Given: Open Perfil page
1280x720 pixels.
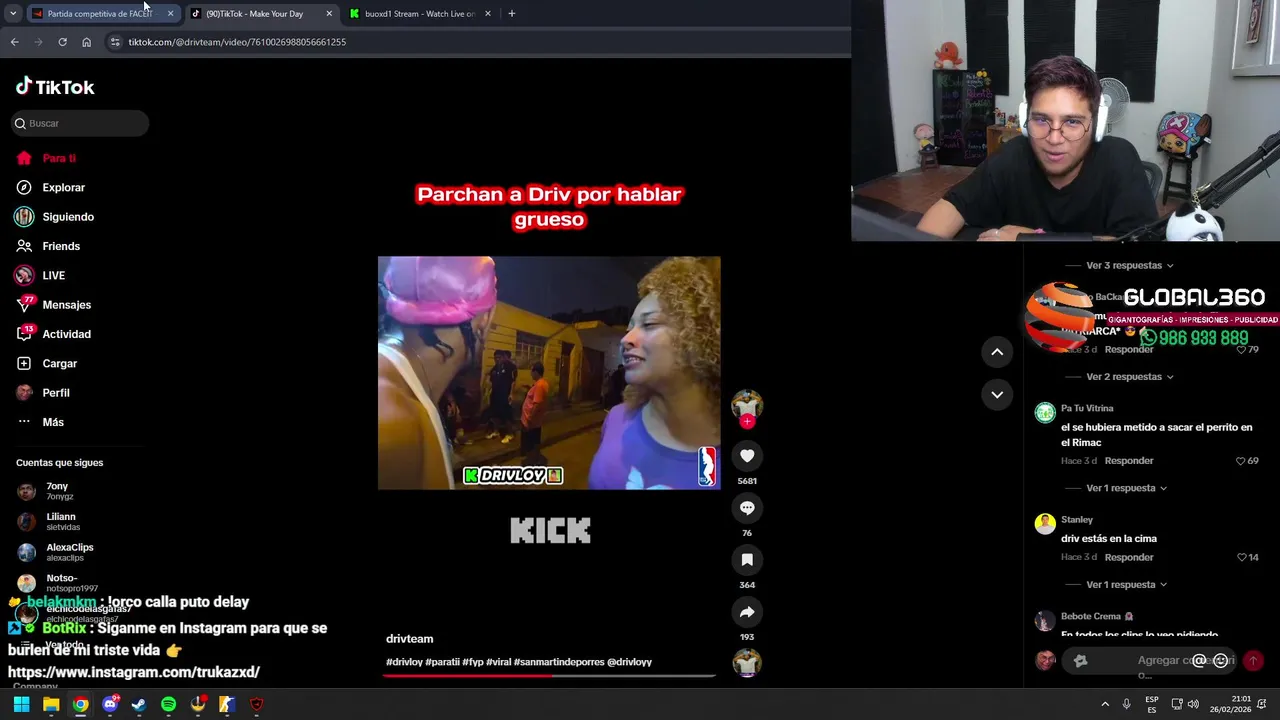Looking at the screenshot, I should coord(43,393).
